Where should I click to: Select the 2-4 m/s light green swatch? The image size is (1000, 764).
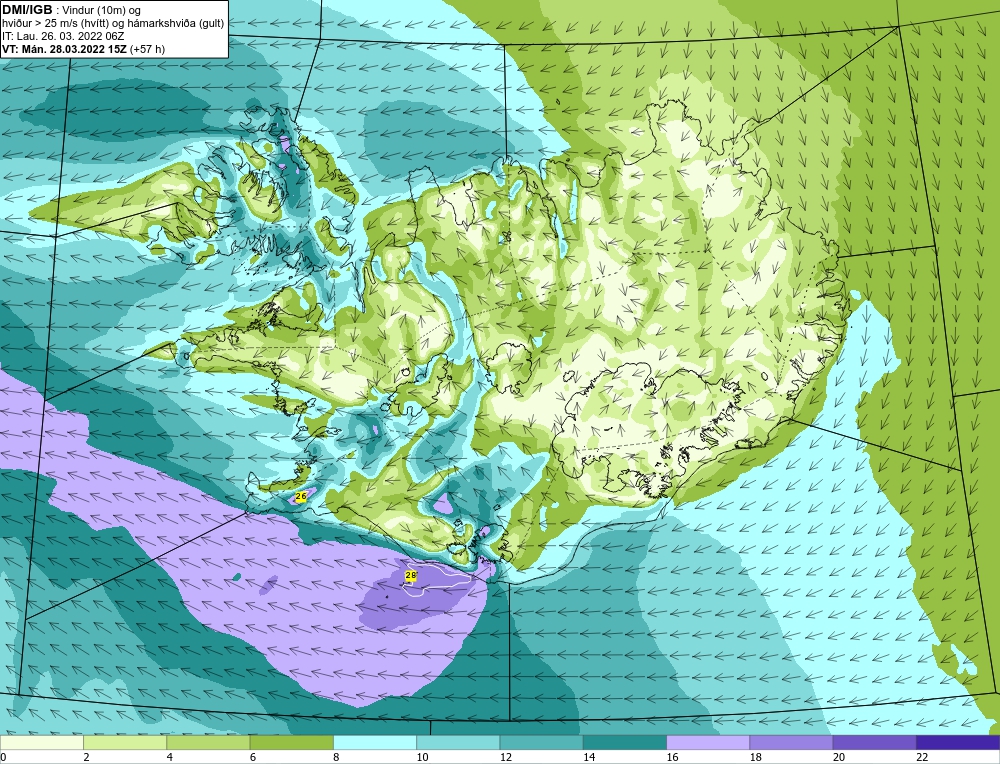click(x=125, y=742)
